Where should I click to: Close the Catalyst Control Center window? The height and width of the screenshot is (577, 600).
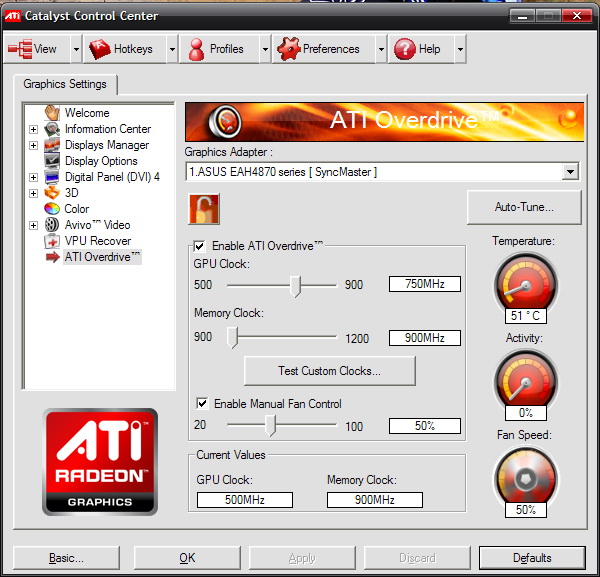(x=577, y=16)
